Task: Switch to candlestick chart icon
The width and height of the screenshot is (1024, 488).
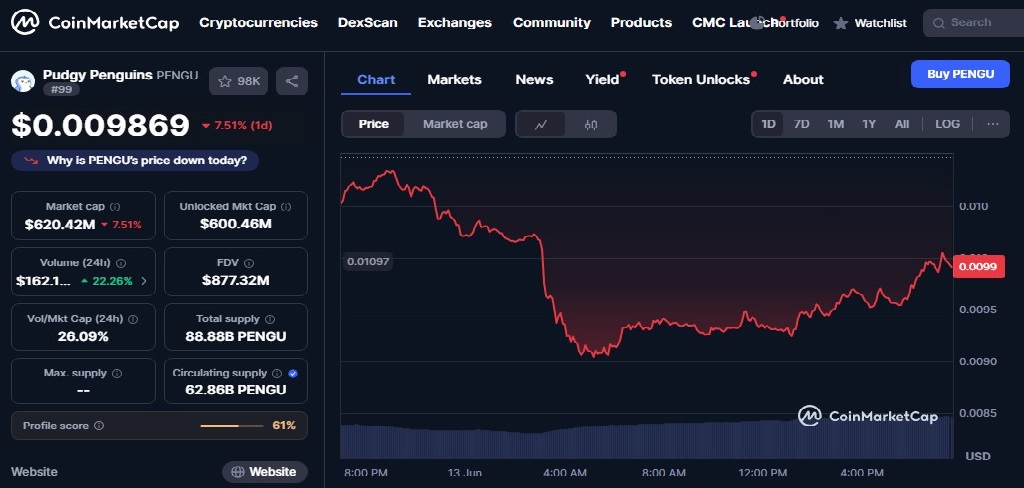Action: [591, 124]
